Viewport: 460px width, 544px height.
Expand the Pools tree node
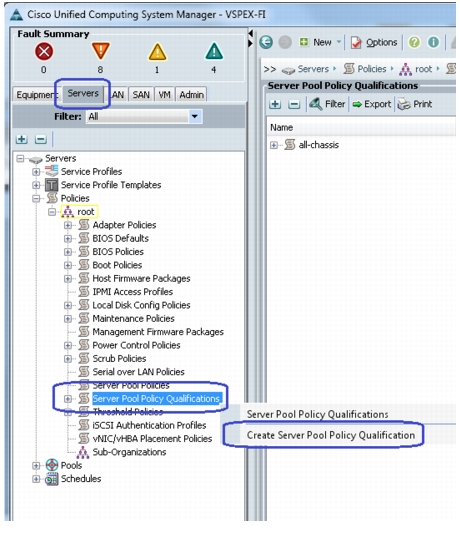click(36, 466)
